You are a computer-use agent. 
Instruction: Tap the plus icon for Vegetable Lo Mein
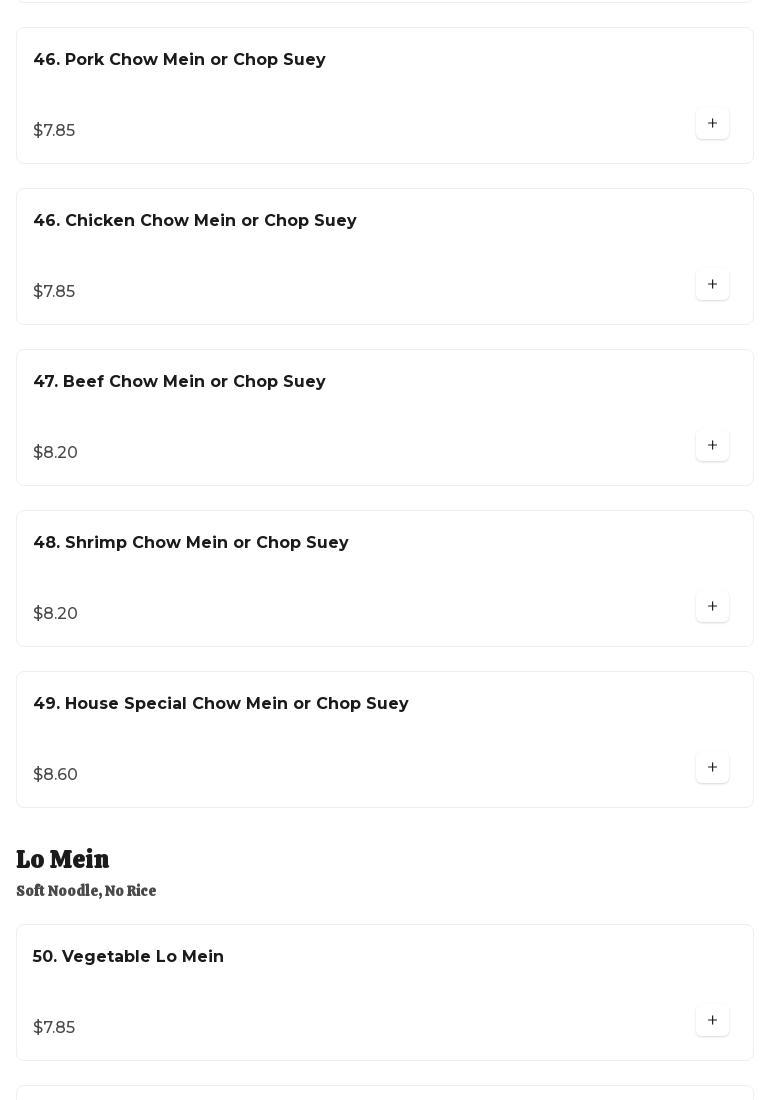point(712,1021)
